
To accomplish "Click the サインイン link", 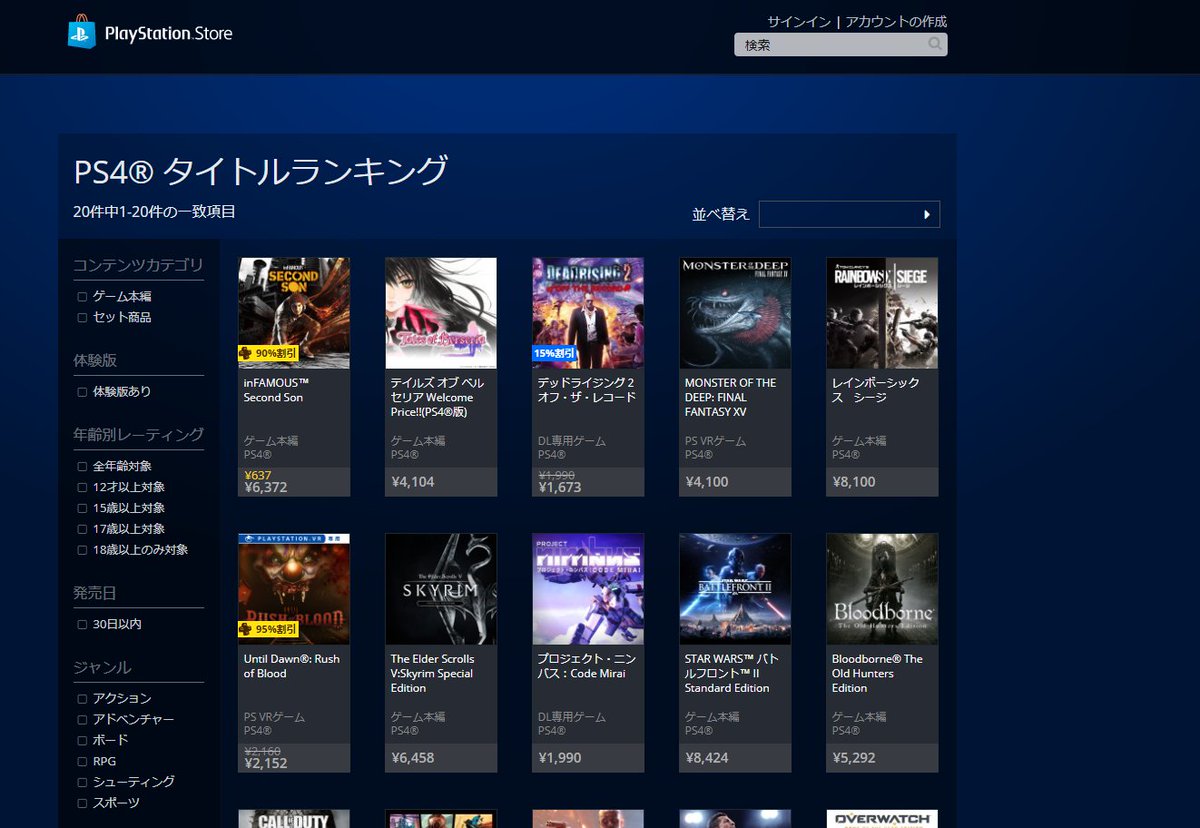I will 799,21.
